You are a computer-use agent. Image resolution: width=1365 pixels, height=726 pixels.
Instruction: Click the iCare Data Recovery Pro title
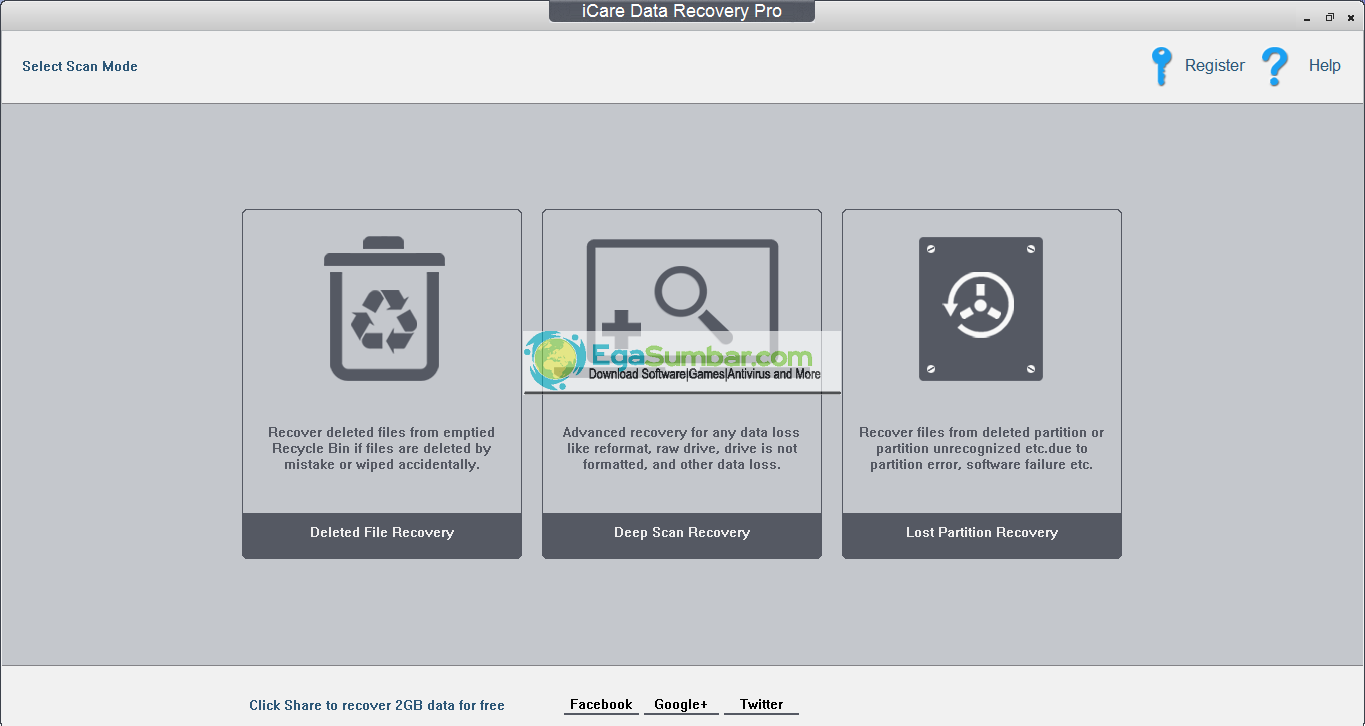(682, 12)
